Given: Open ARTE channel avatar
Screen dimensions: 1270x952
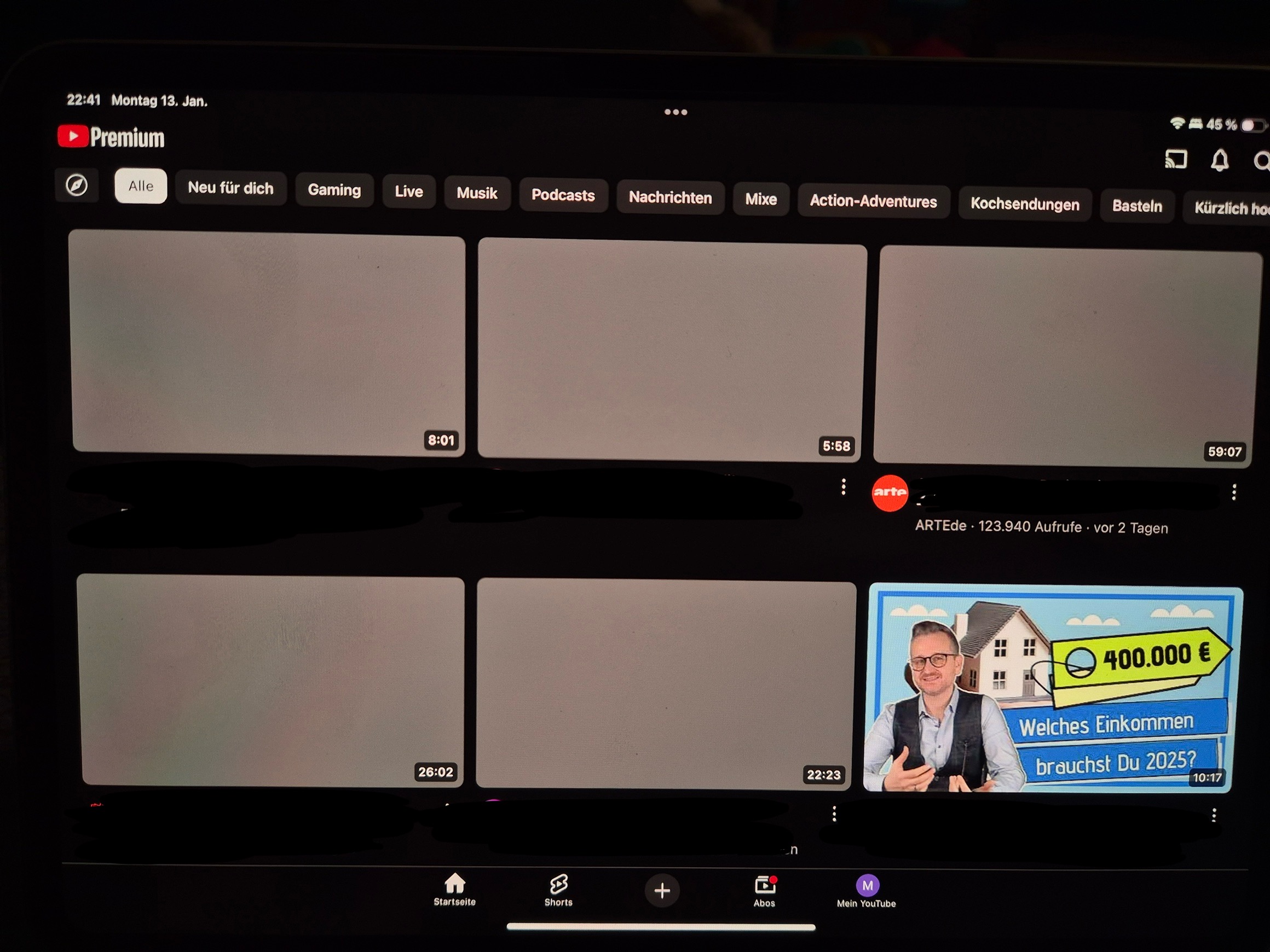Looking at the screenshot, I should click(x=890, y=492).
